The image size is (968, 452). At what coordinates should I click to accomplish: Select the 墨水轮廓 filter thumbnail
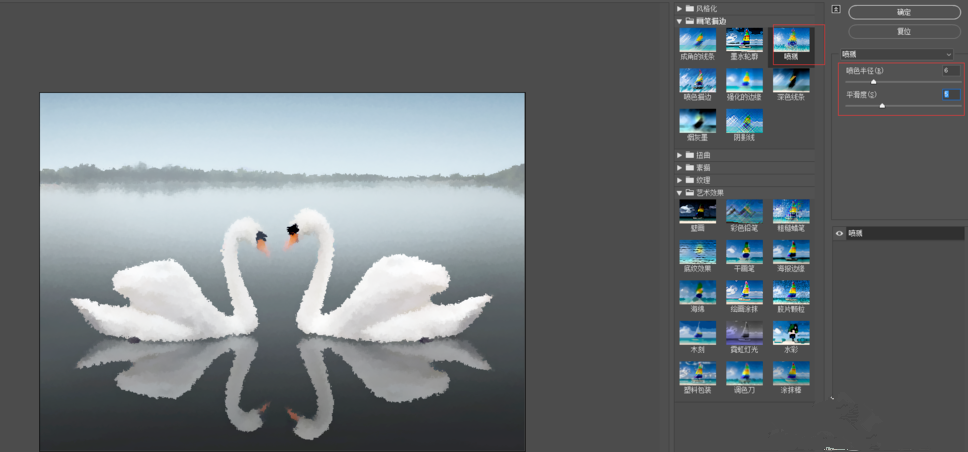[744, 40]
